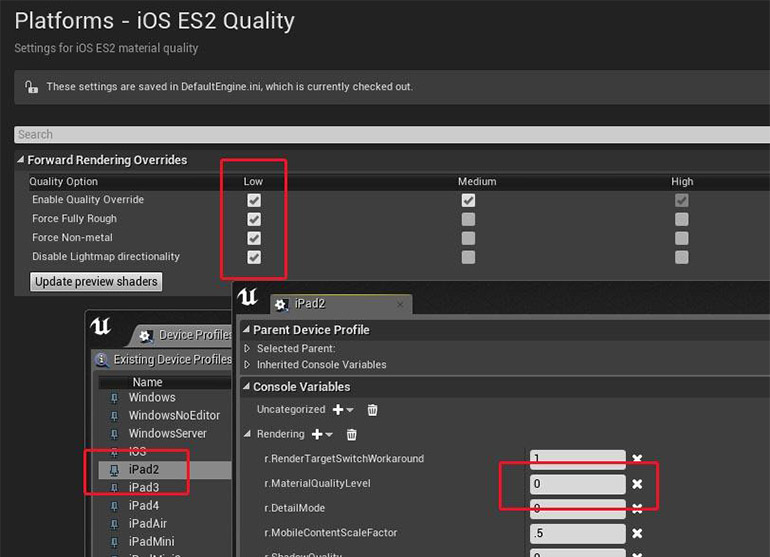Toggle Force Non-metal for High

click(682, 238)
